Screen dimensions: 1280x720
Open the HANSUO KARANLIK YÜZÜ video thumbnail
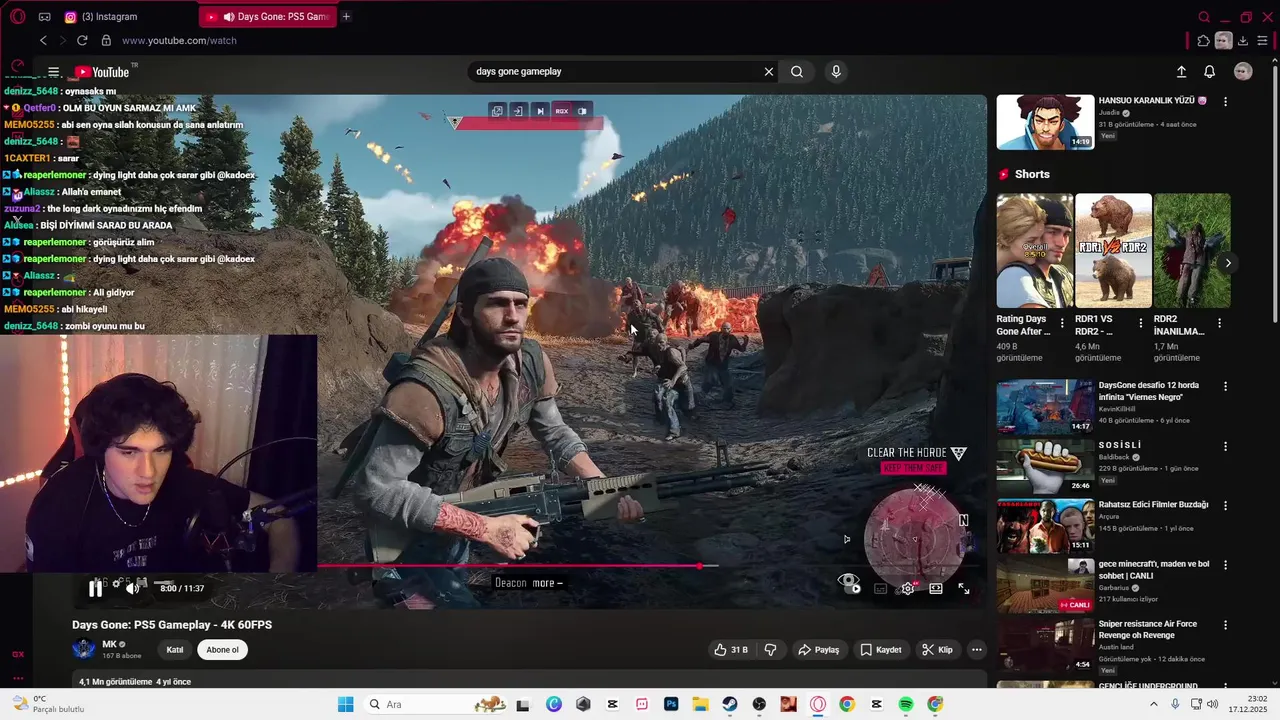click(1045, 122)
